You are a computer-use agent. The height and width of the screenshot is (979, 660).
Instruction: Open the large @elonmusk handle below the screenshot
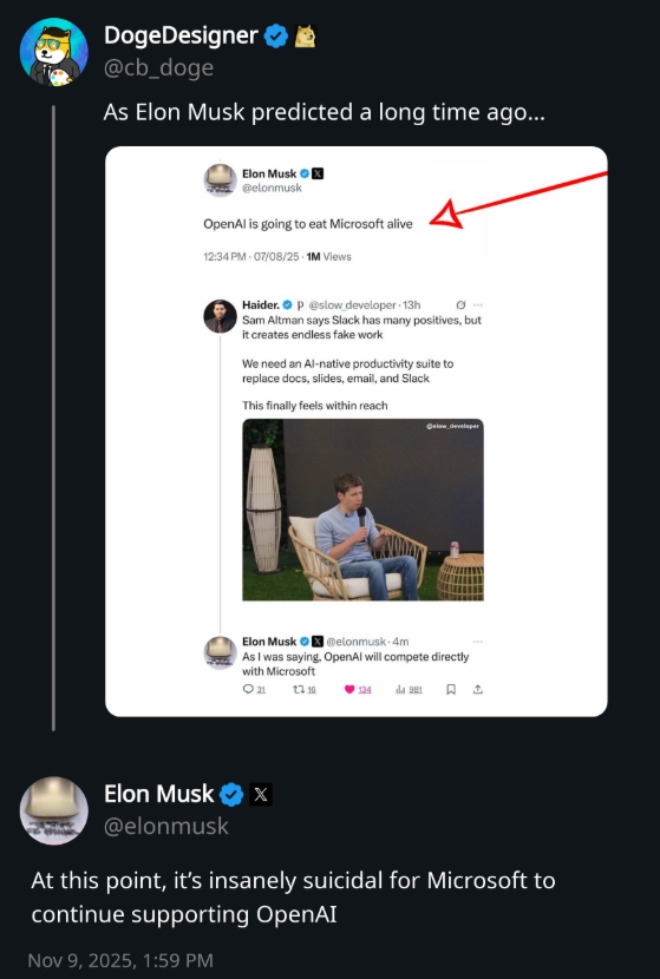pyautogui.click(x=166, y=826)
